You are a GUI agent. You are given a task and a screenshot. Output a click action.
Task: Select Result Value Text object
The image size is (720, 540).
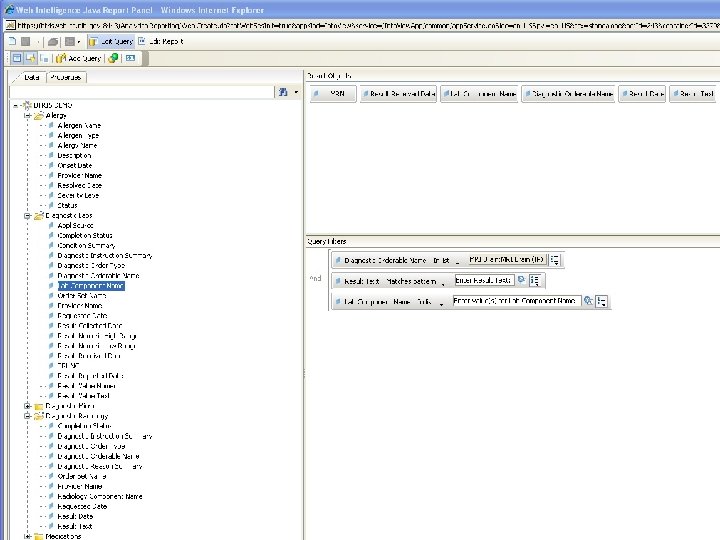83,396
